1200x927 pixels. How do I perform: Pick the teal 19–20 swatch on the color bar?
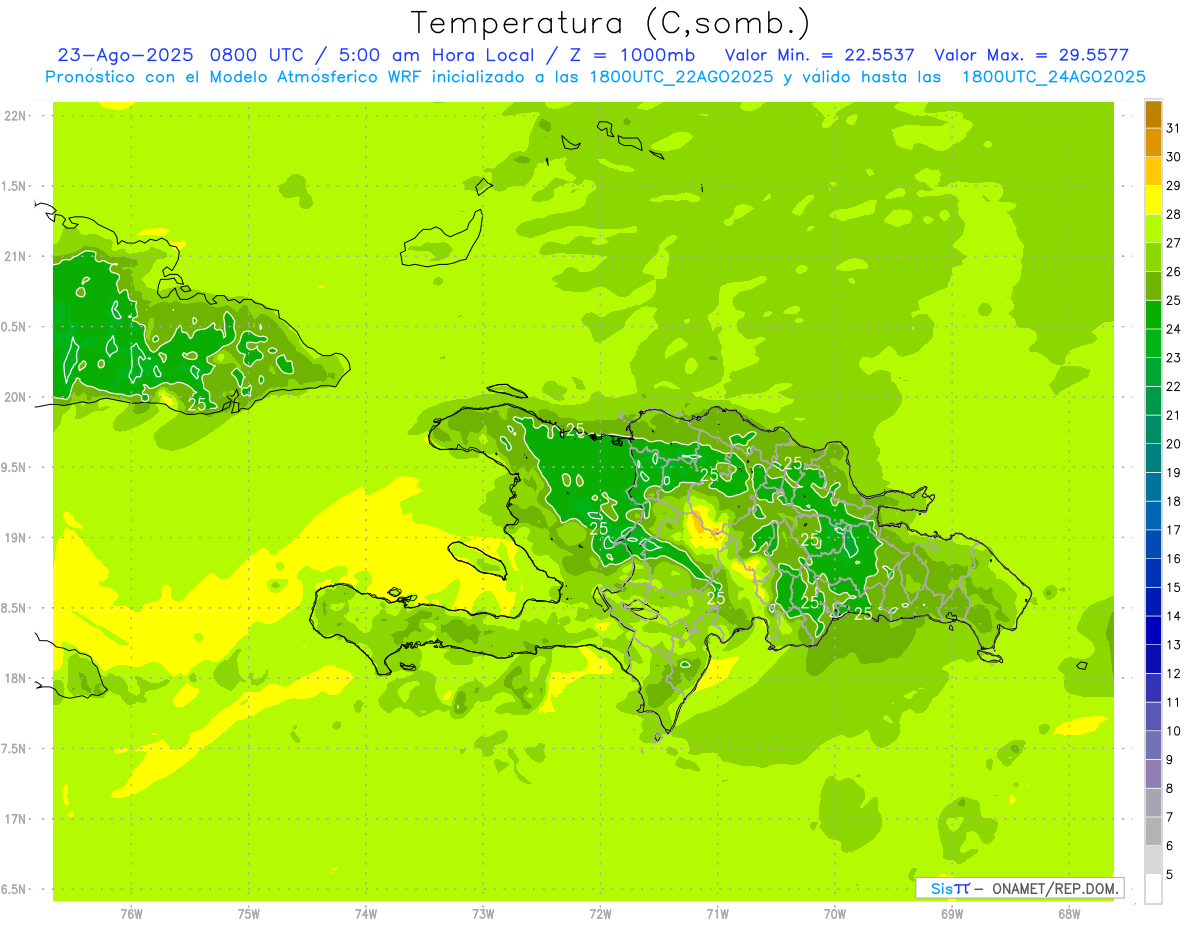pos(1153,458)
